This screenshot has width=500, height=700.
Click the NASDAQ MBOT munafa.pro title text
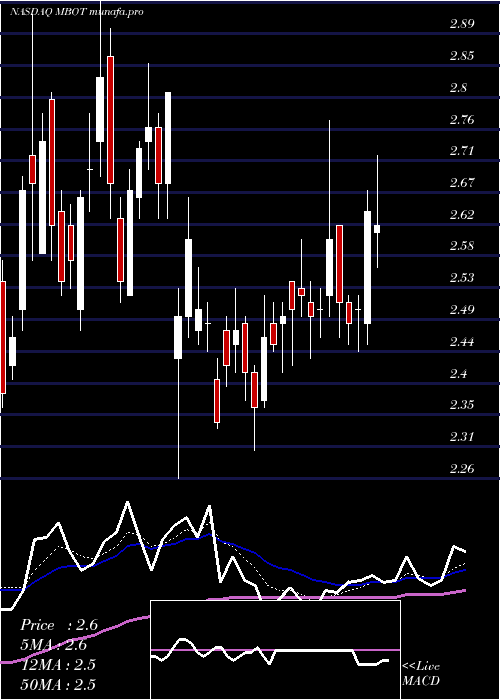pos(77,12)
